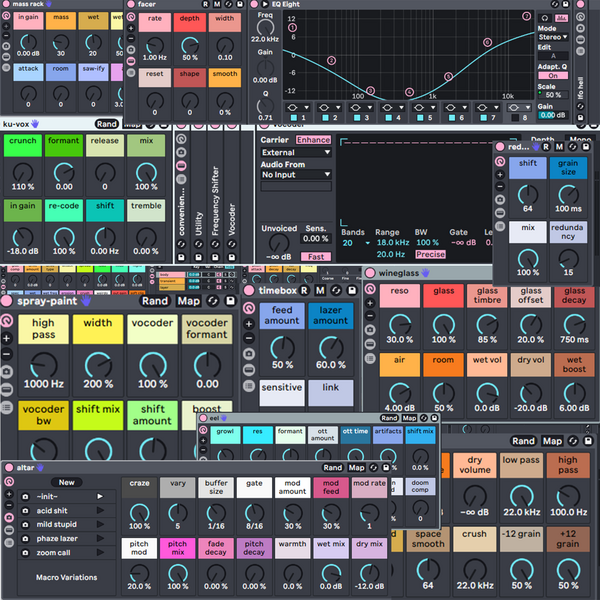Toggle Adapt. Q On in EQ Eight
This screenshot has width=600, height=600.
pyautogui.click(x=552, y=75)
